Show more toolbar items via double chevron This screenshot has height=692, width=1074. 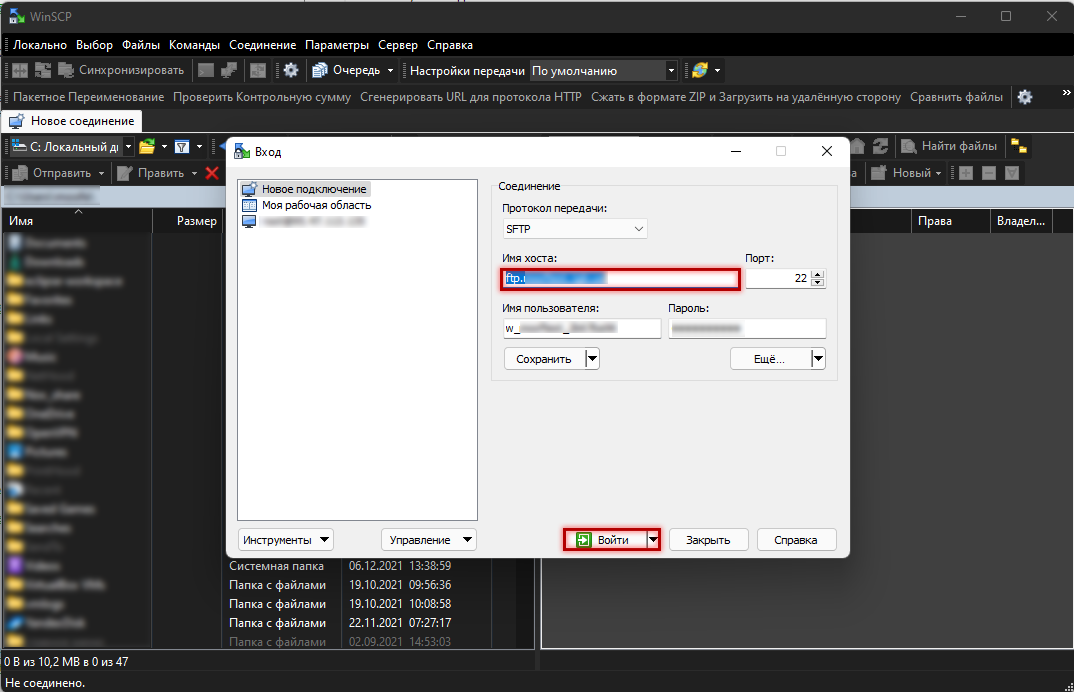pyautogui.click(x=1066, y=92)
